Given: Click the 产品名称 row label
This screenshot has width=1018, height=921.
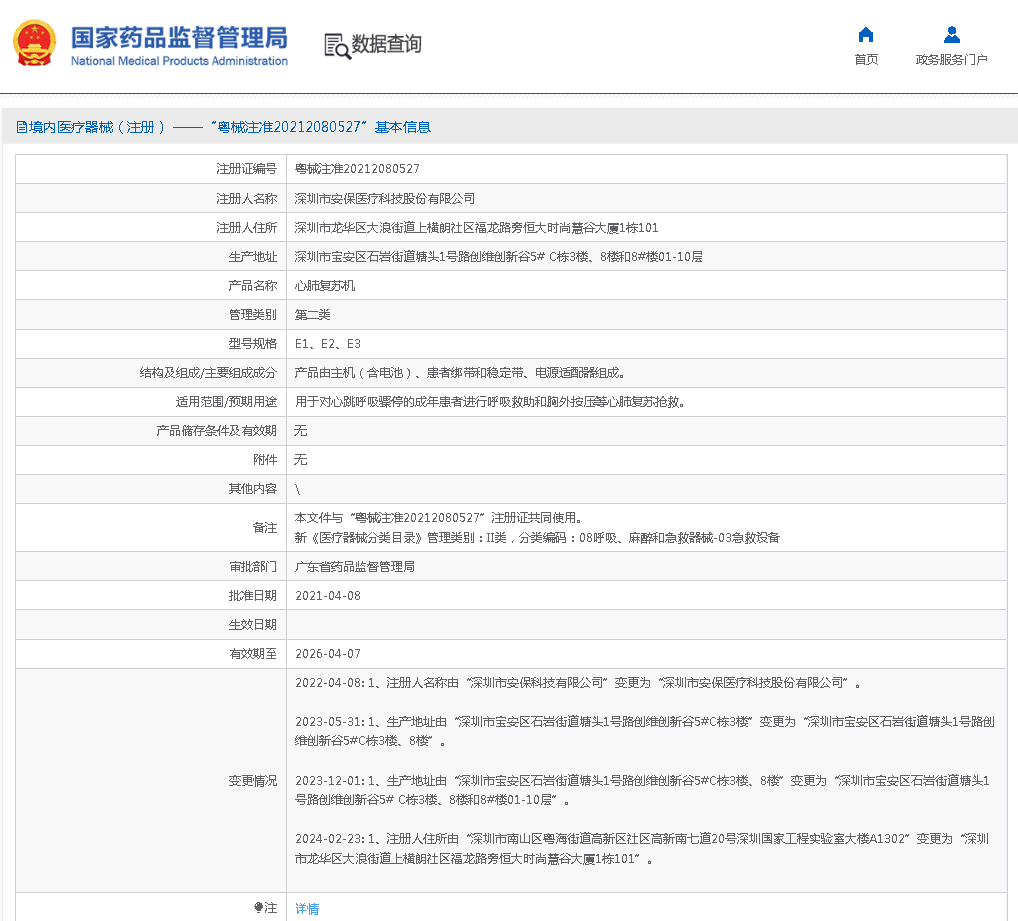Looking at the screenshot, I should click(x=253, y=286).
